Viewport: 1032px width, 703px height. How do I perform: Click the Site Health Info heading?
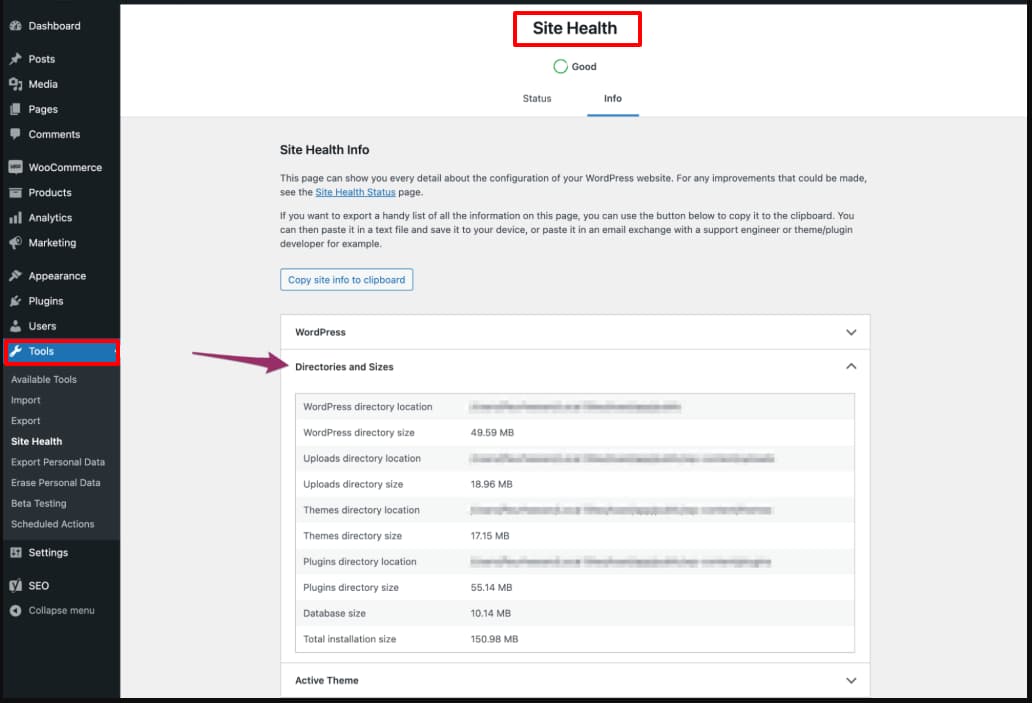324,150
